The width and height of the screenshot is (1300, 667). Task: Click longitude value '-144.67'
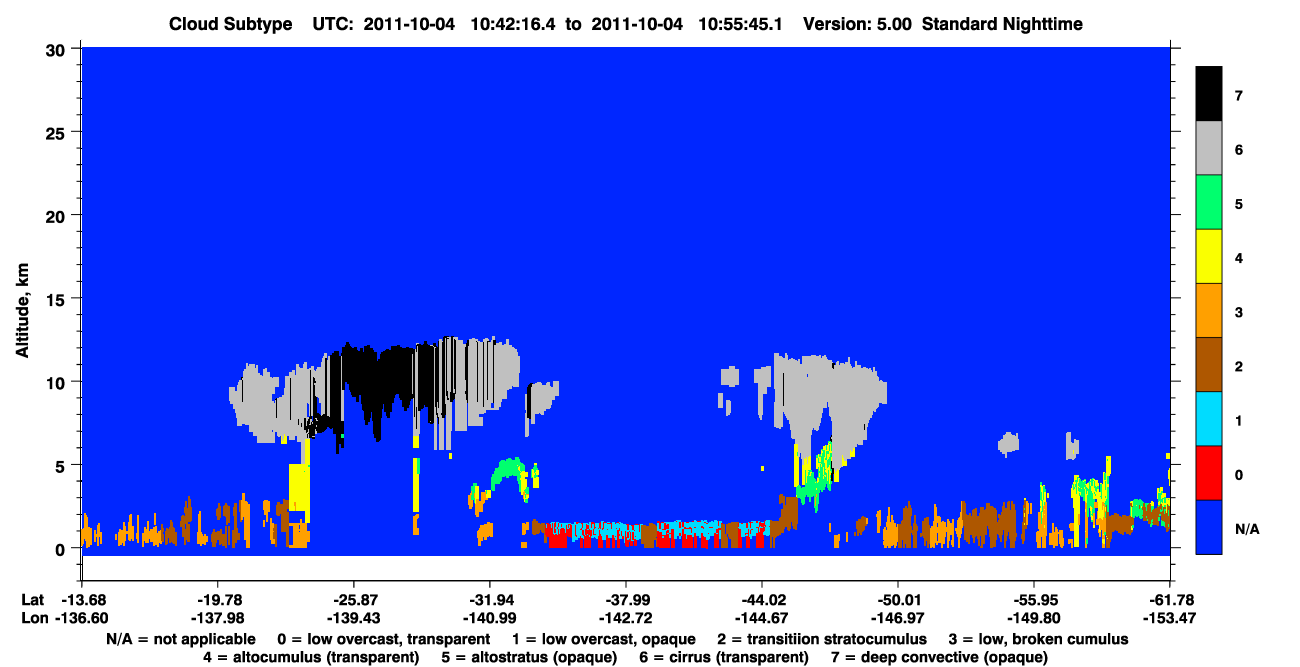pos(762,618)
